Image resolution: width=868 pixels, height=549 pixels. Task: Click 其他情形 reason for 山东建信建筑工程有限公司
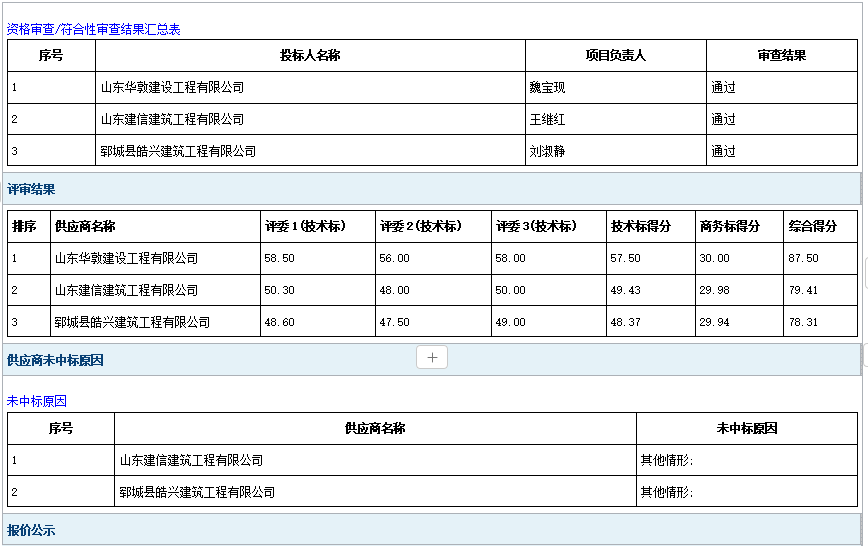click(x=666, y=460)
